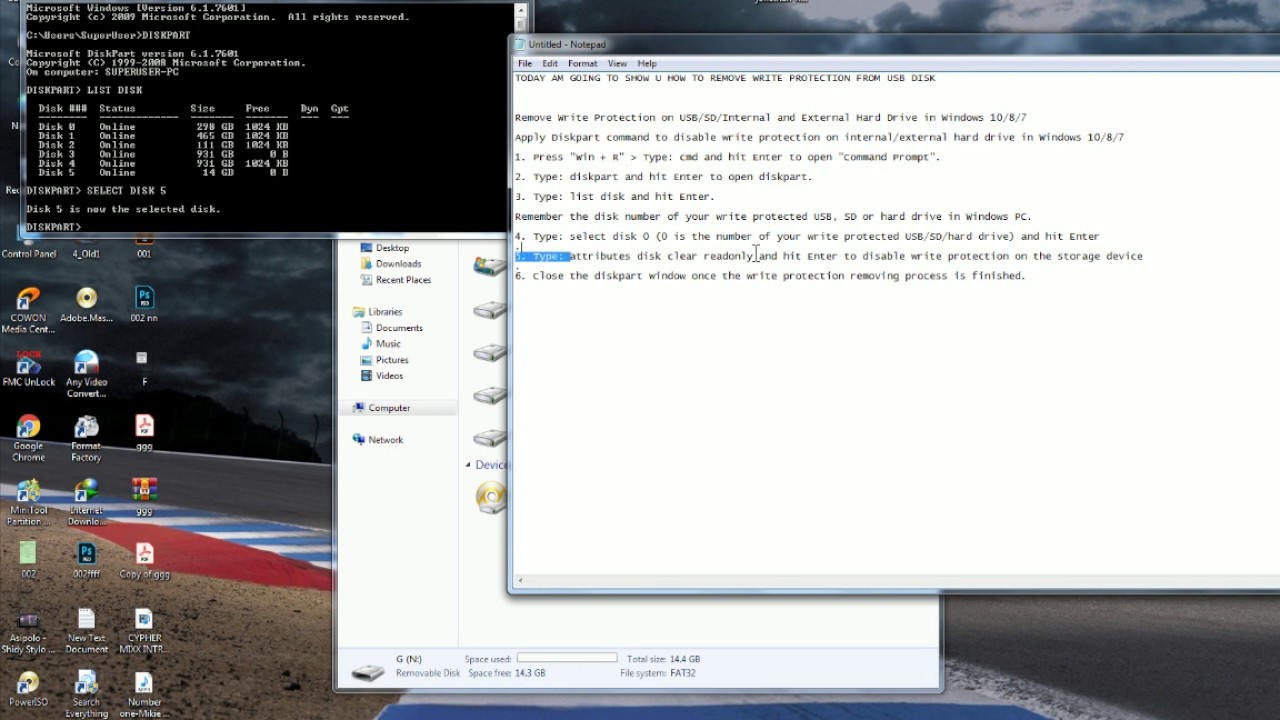Select the DVD drive icon under Devices
The height and width of the screenshot is (720, 1280).
pyautogui.click(x=491, y=497)
